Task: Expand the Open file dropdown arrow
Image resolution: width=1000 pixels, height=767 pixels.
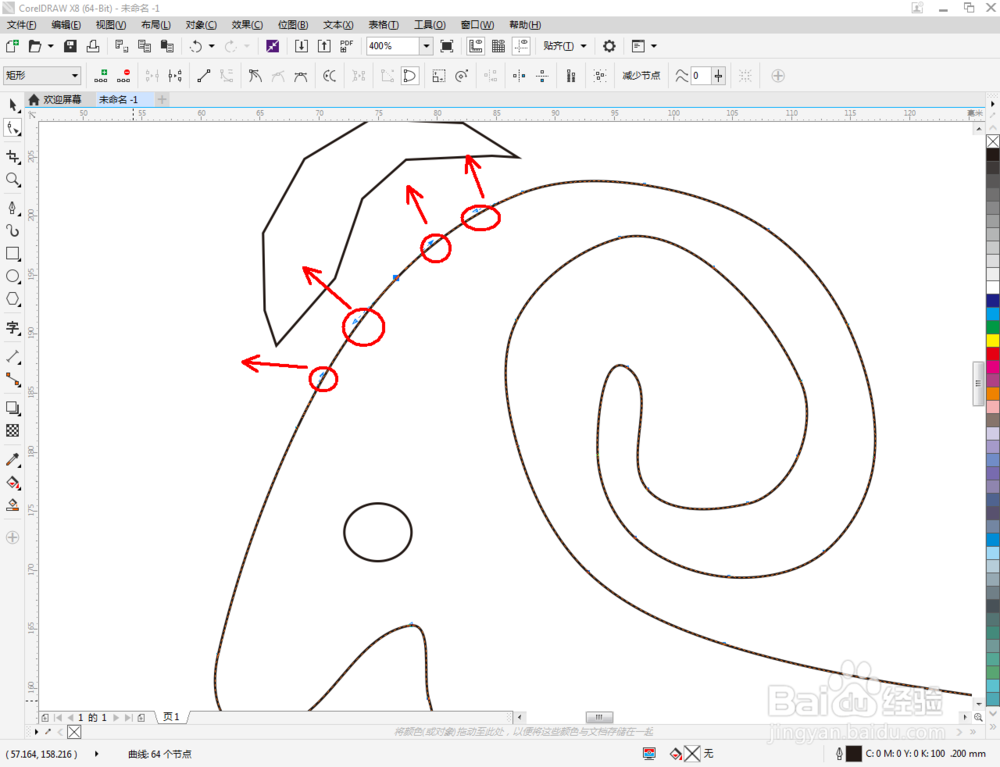Action: (x=50, y=46)
